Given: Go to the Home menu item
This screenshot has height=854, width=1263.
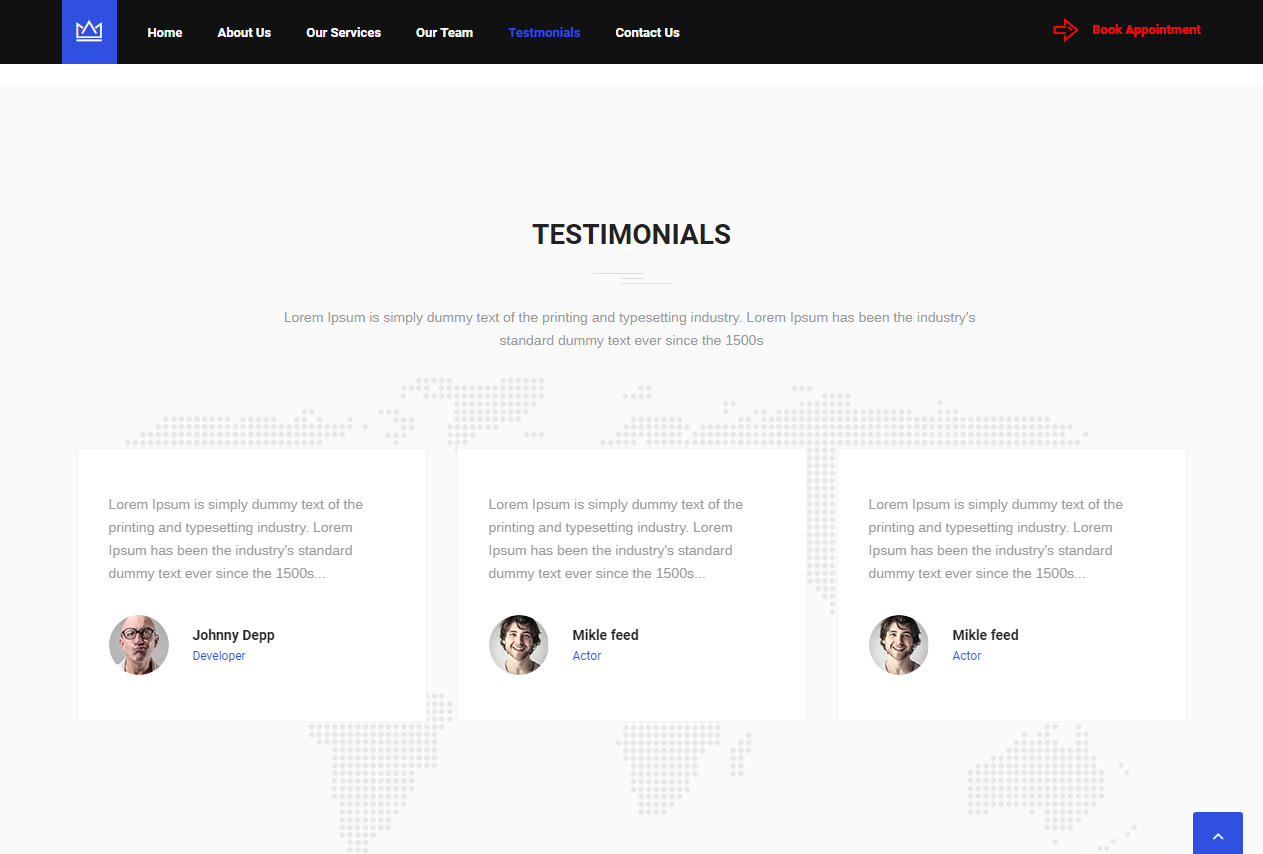Looking at the screenshot, I should click(x=165, y=33).
